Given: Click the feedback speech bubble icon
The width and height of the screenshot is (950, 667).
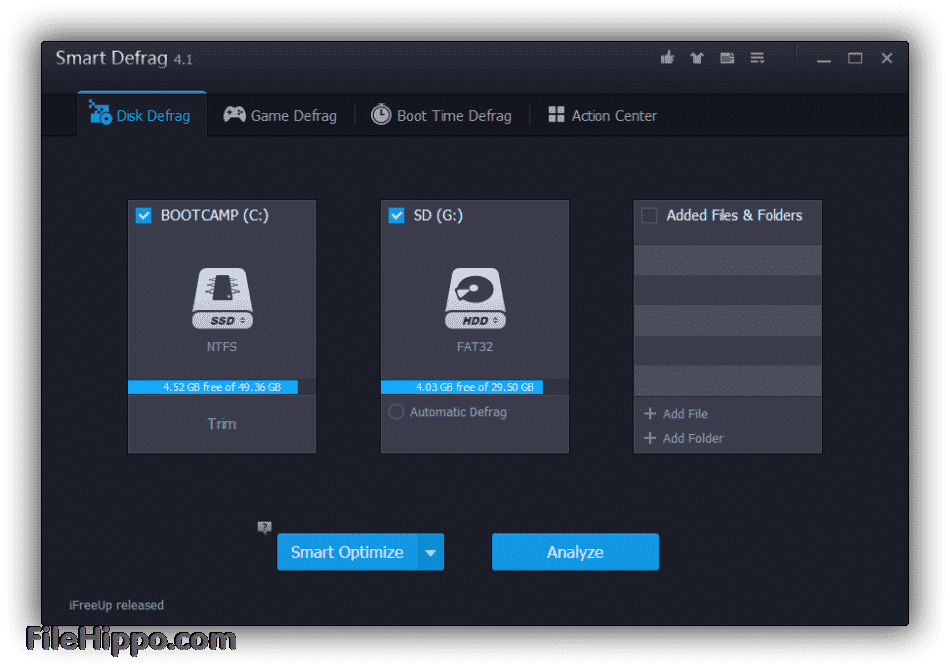Looking at the screenshot, I should click(264, 527).
